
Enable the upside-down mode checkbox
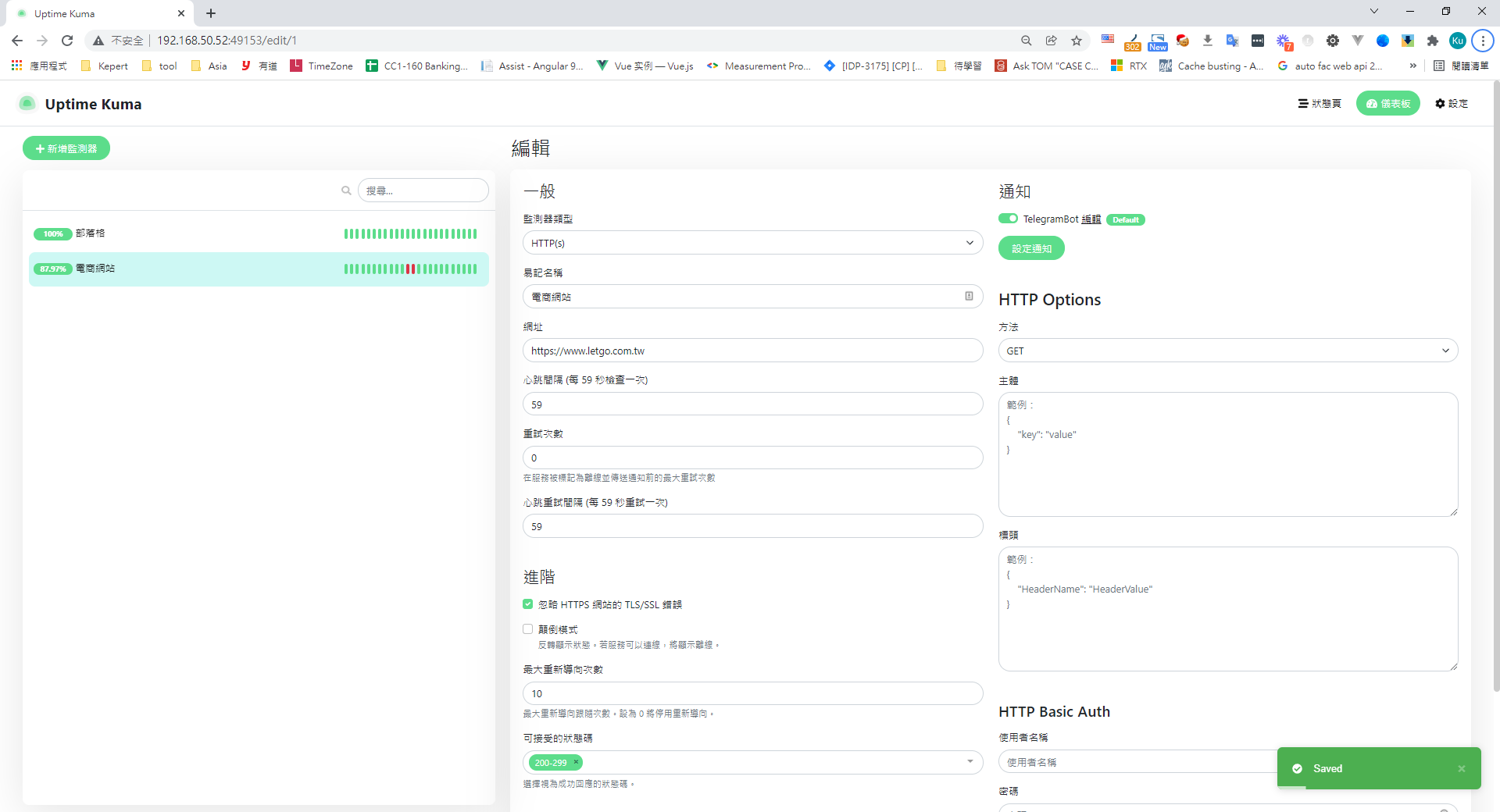pyautogui.click(x=528, y=629)
